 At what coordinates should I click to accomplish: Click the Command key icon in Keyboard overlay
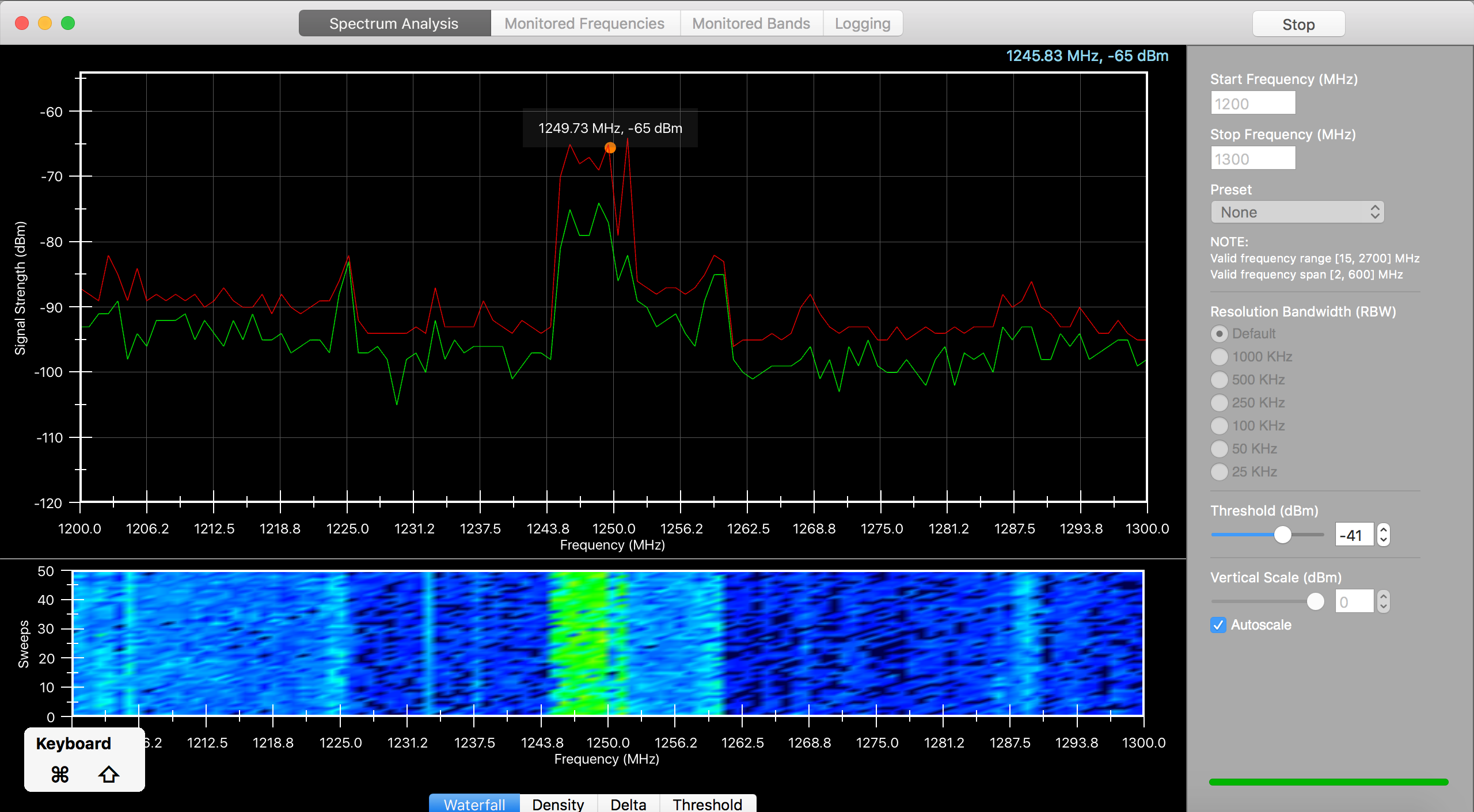coord(60,775)
